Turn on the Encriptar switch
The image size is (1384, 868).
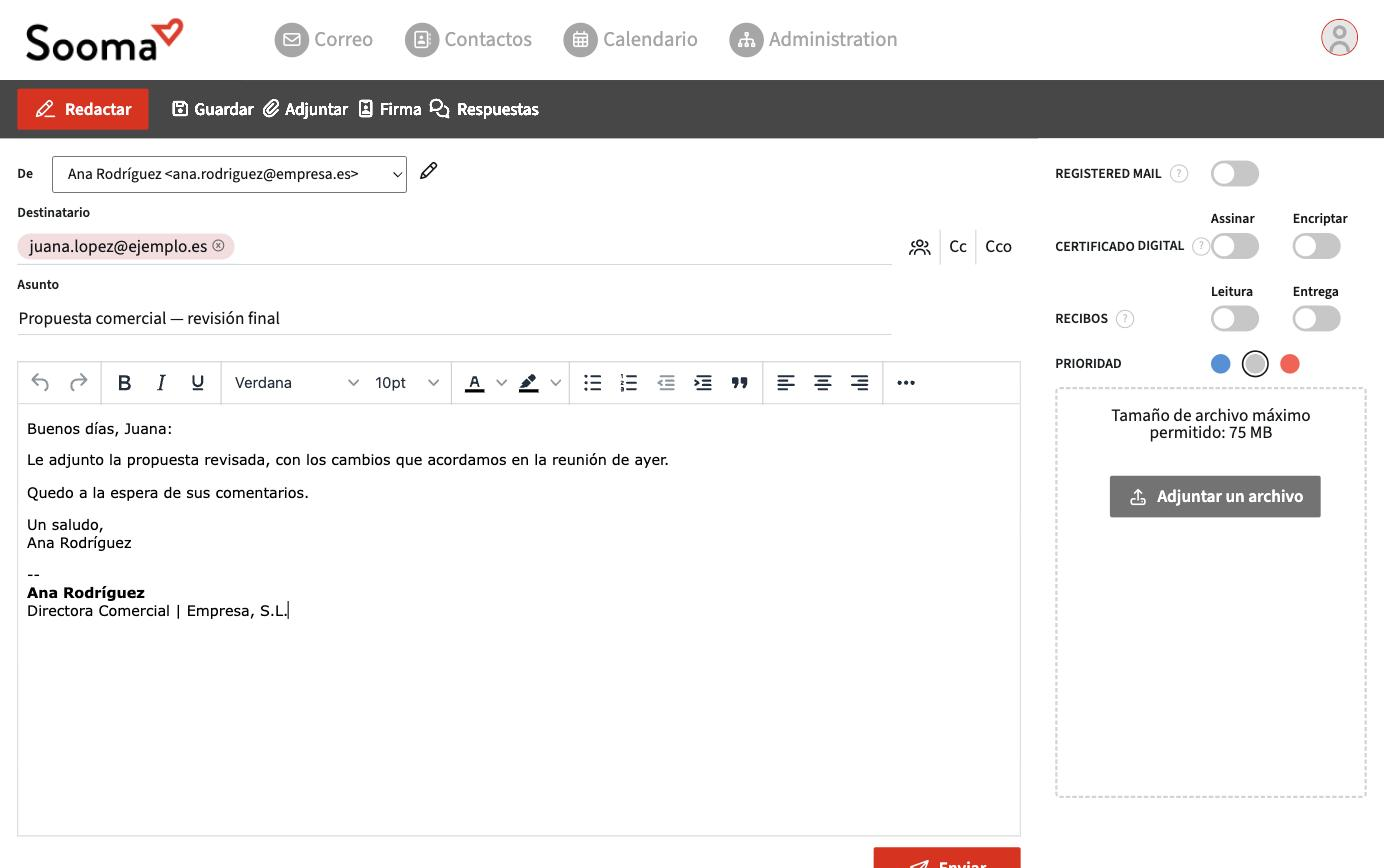point(1316,246)
